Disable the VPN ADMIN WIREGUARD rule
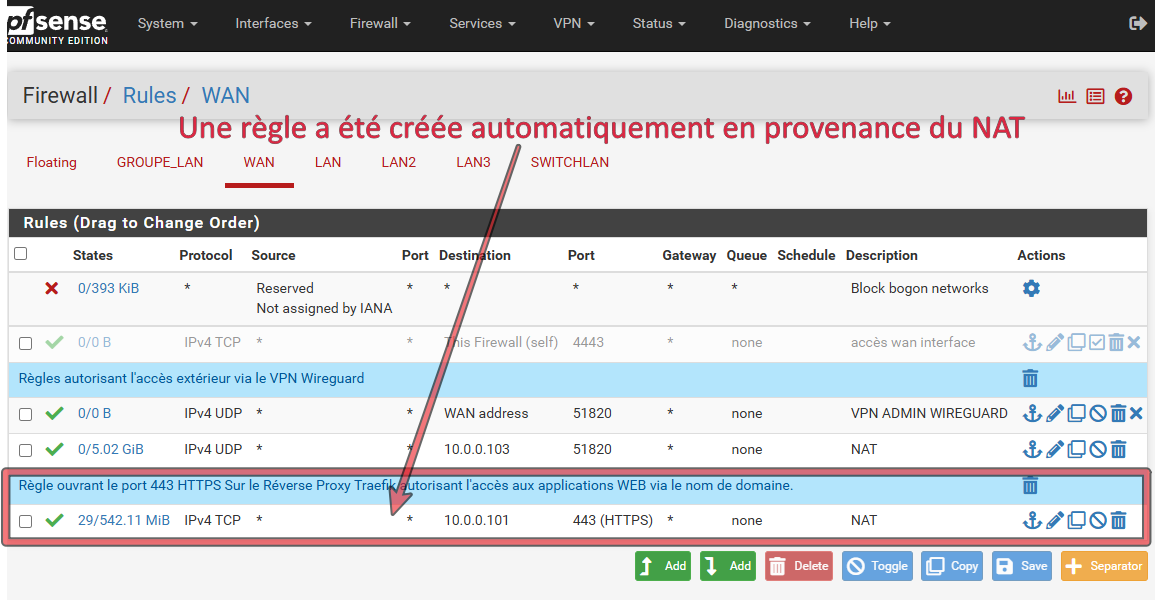Image resolution: width=1155 pixels, height=600 pixels. 1097,413
